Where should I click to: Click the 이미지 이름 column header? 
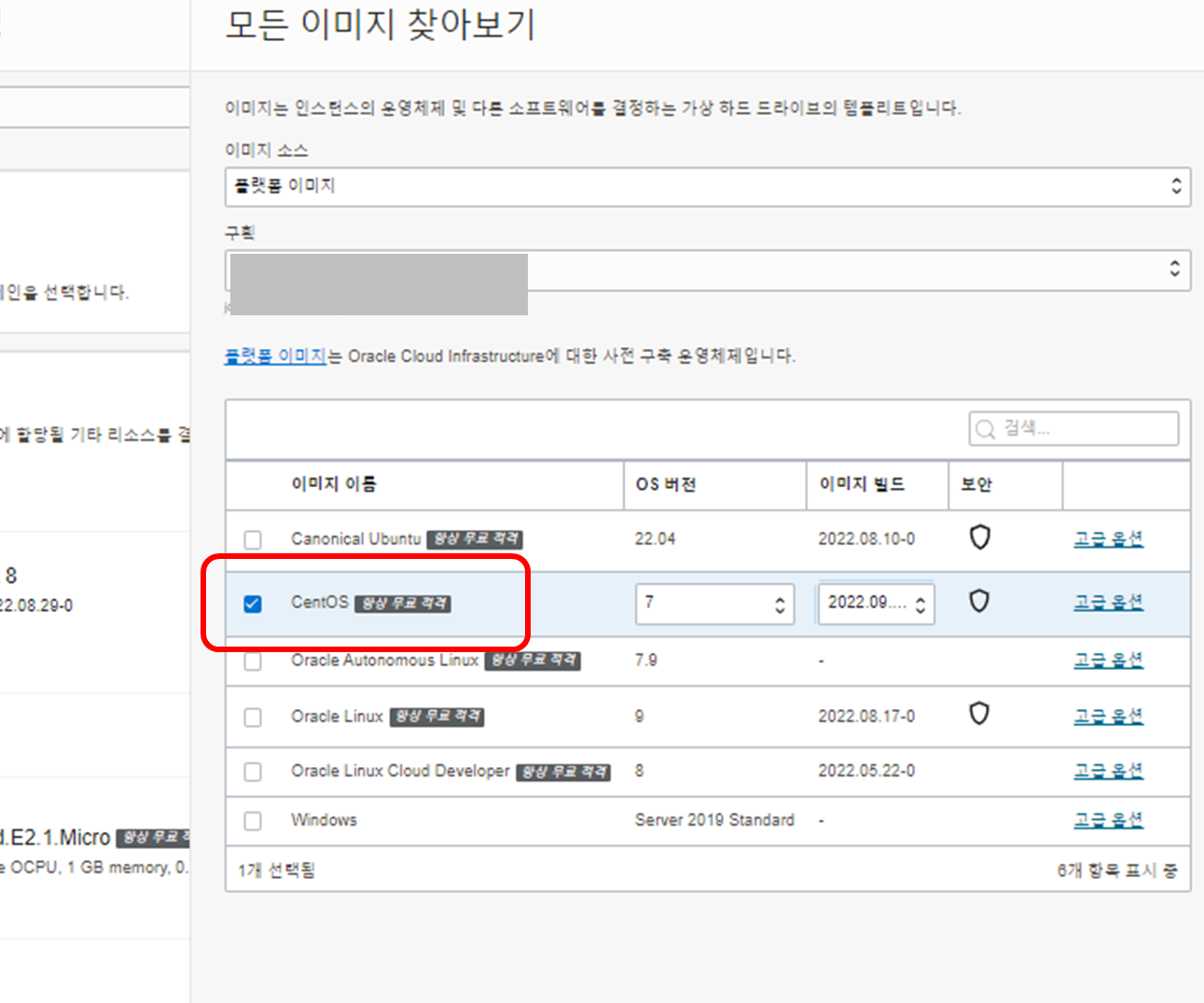point(334,484)
